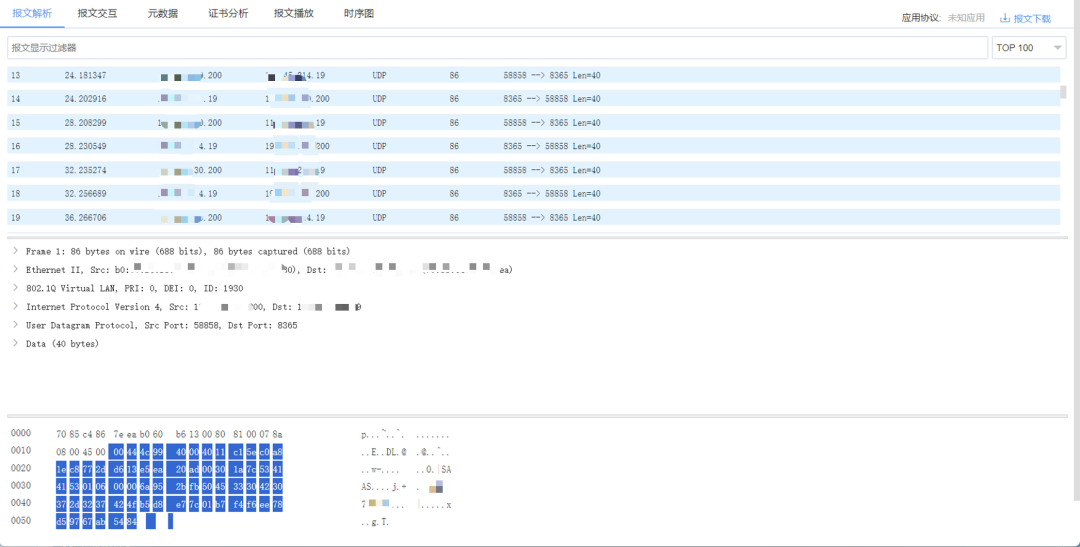
Task: Click ASCII dump text 'AS....j.+'
Action: click(x=384, y=487)
